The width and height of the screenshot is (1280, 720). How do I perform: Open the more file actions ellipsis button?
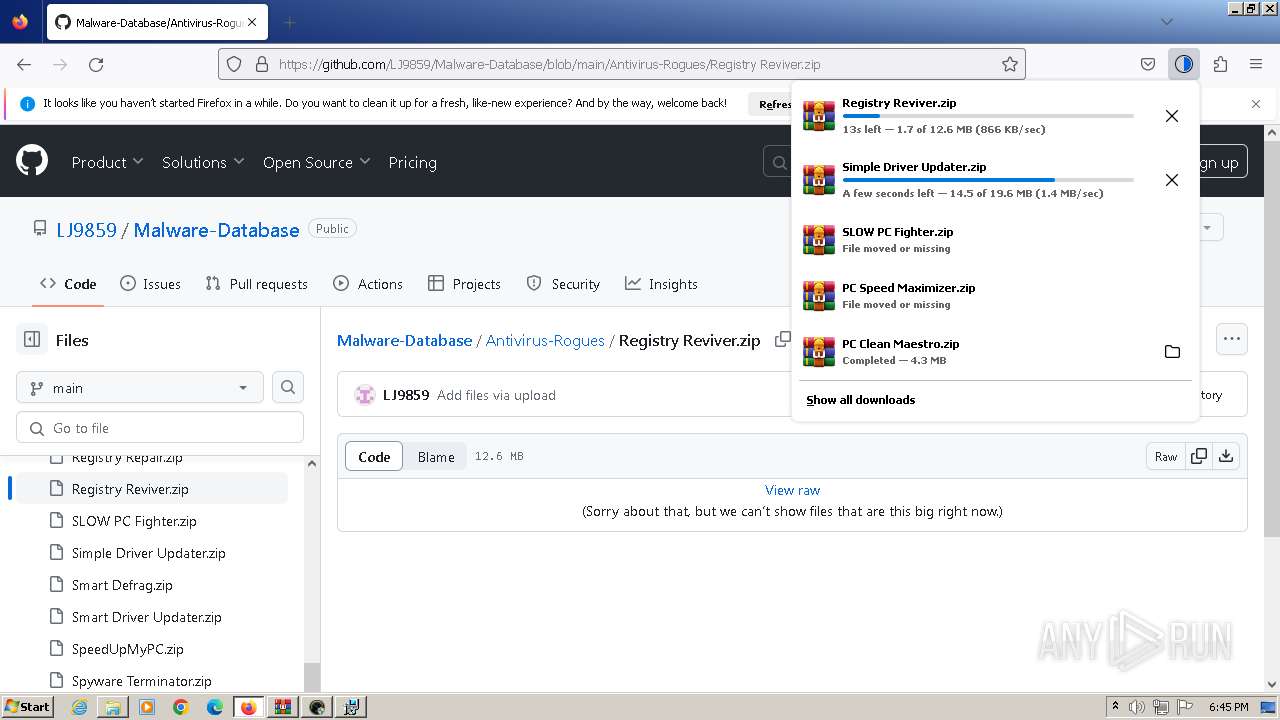[x=1232, y=339]
